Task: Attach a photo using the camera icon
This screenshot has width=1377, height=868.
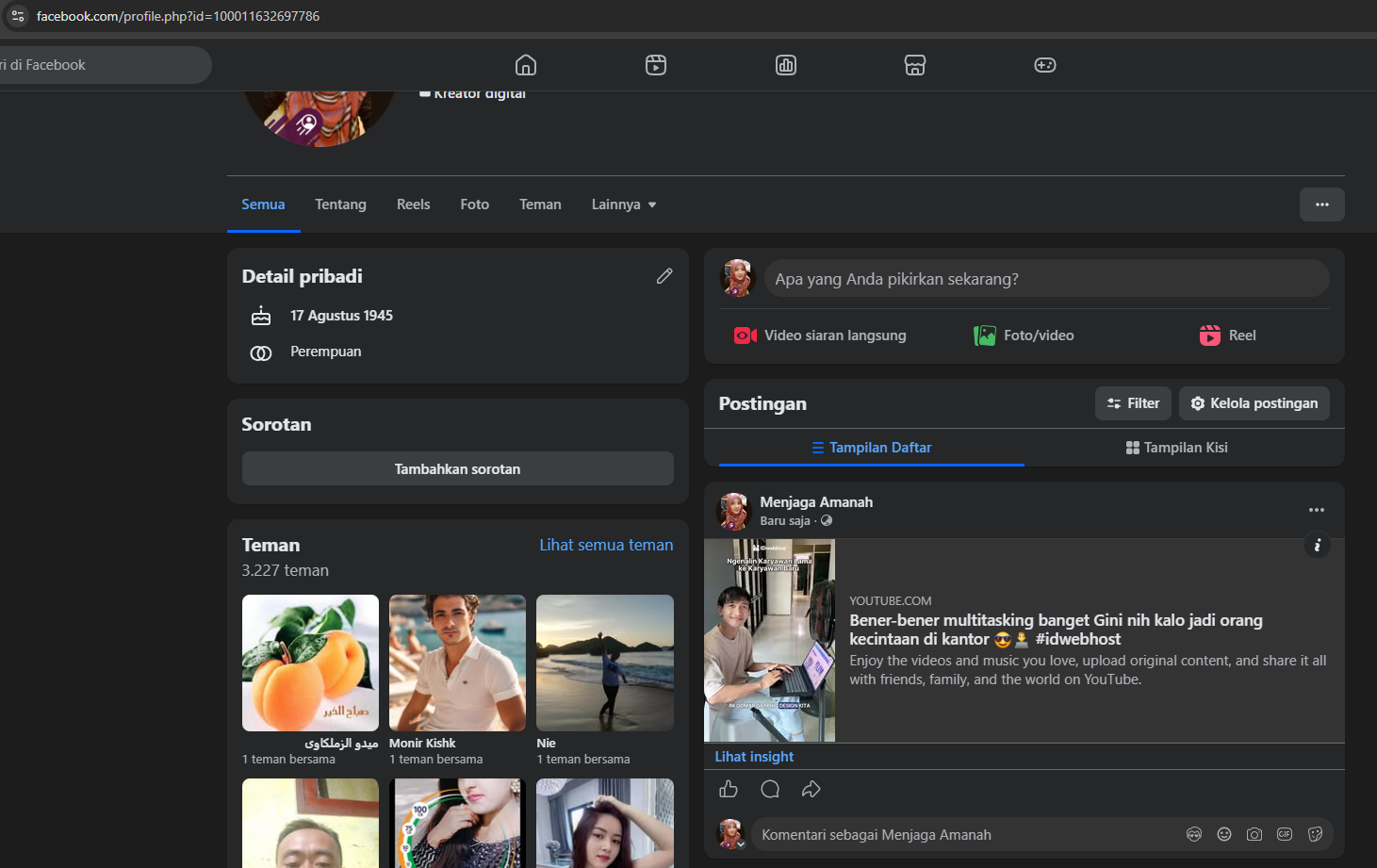Action: coord(1254,834)
